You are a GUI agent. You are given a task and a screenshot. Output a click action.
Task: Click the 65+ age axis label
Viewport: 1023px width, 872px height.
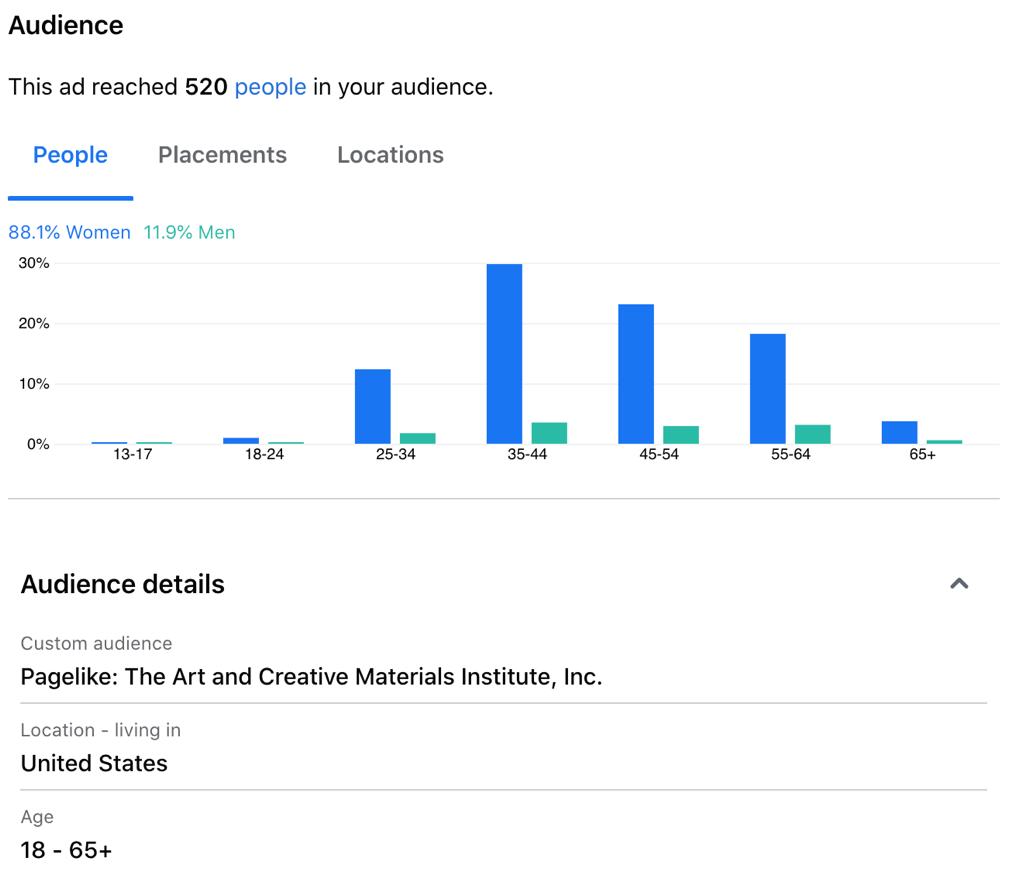[923, 454]
